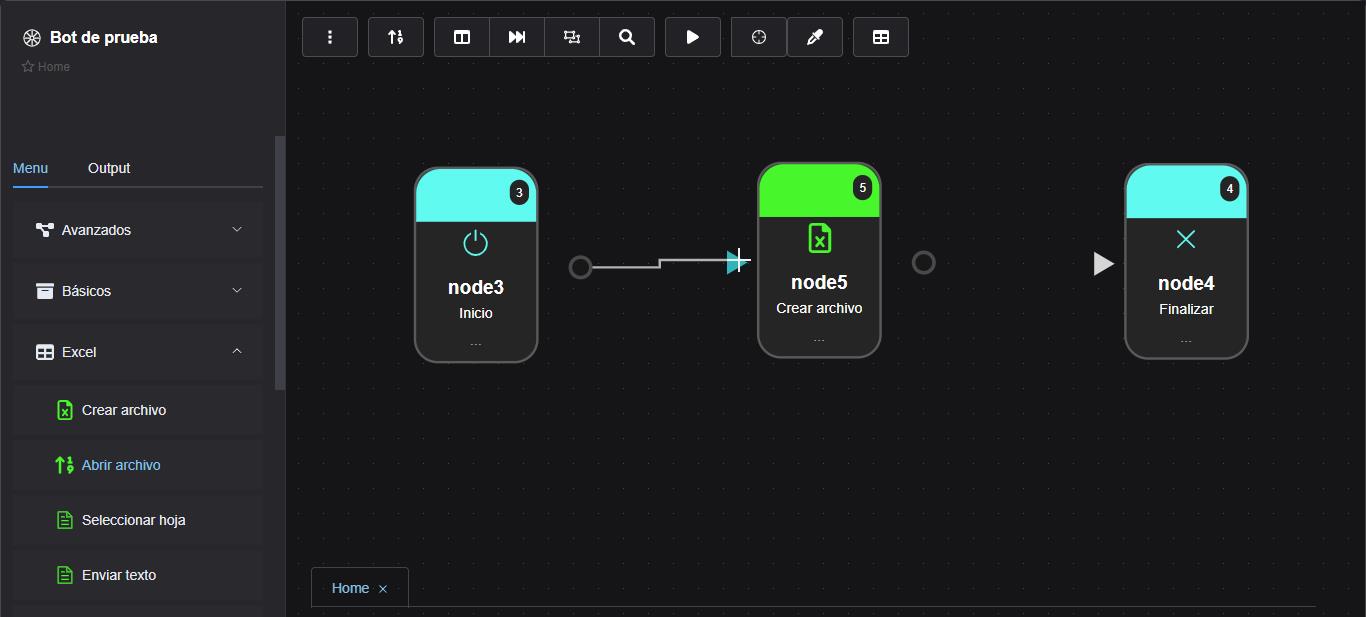Click the power icon on node3
This screenshot has width=1366, height=617.
[476, 243]
